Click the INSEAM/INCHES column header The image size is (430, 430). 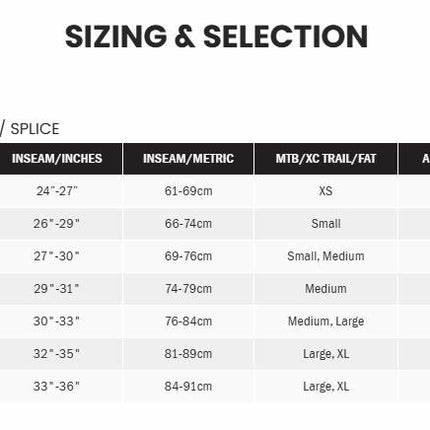61,159
